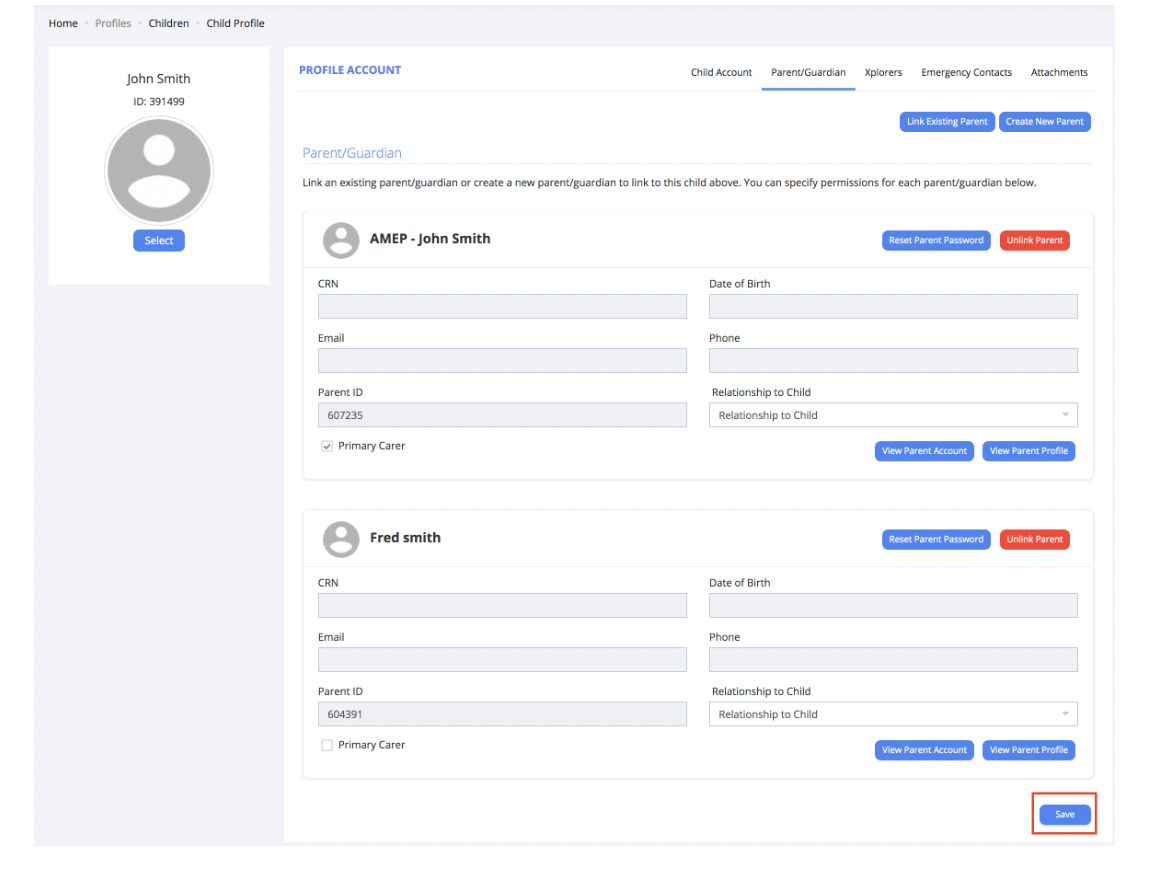This screenshot has height=870, width=1152.
Task: Switch to the Child Account tab
Action: coord(721,72)
